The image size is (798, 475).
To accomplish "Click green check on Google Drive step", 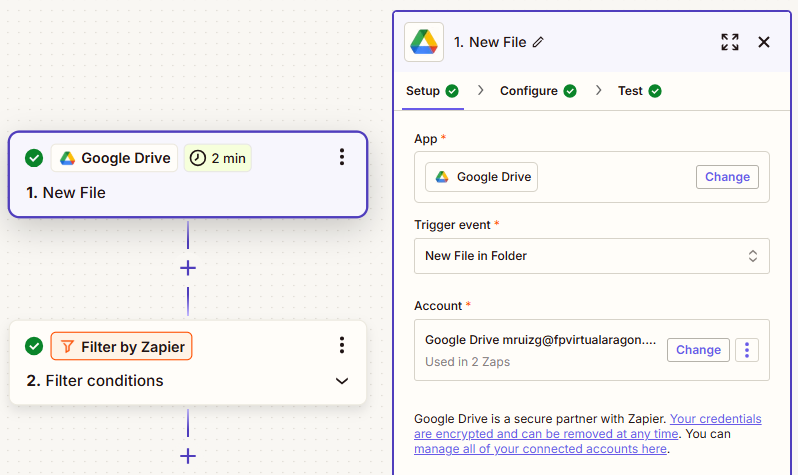I will [34, 158].
